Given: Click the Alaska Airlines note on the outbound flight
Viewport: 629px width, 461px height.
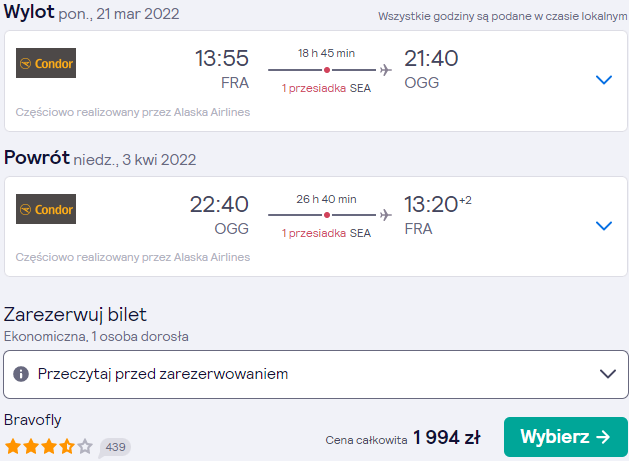Looking at the screenshot, I should [133, 112].
